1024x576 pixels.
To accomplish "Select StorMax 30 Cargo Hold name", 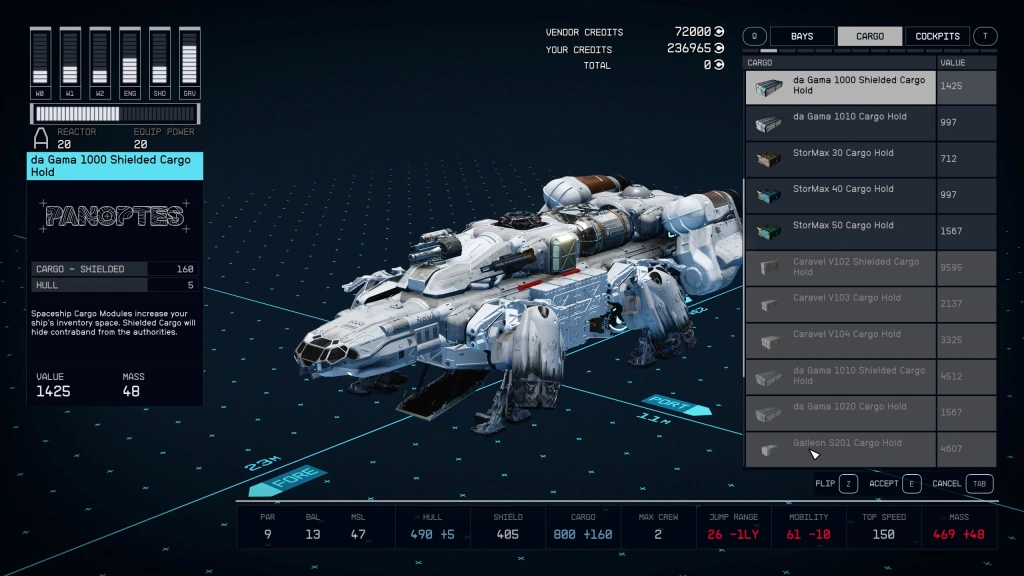I will pos(843,153).
